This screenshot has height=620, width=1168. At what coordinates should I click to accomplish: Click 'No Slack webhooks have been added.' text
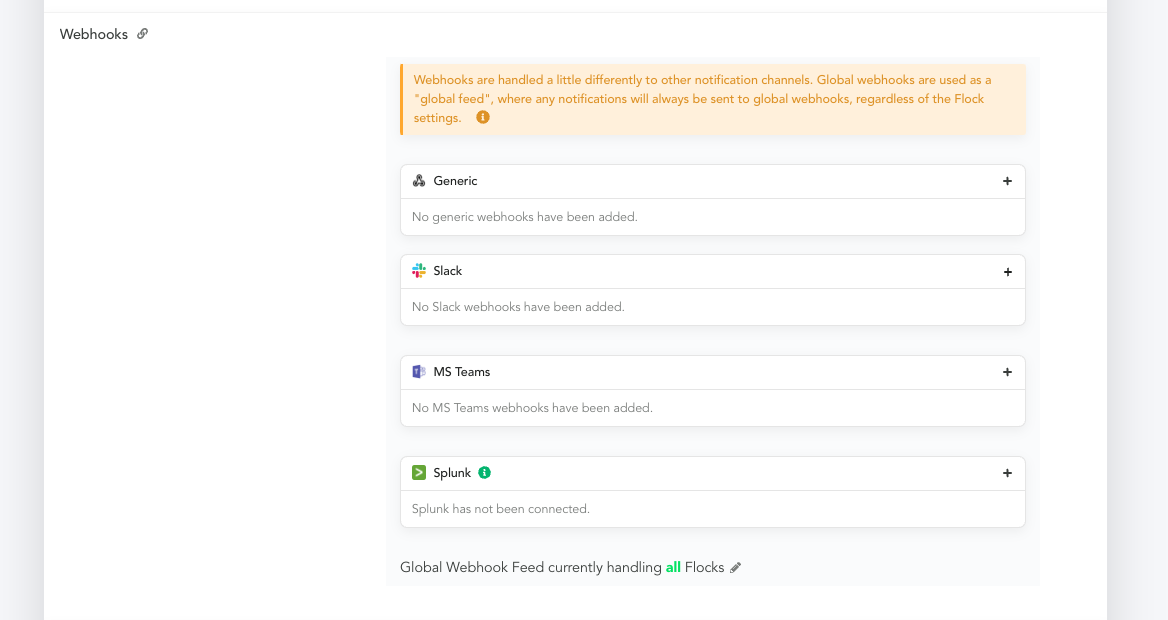518,306
